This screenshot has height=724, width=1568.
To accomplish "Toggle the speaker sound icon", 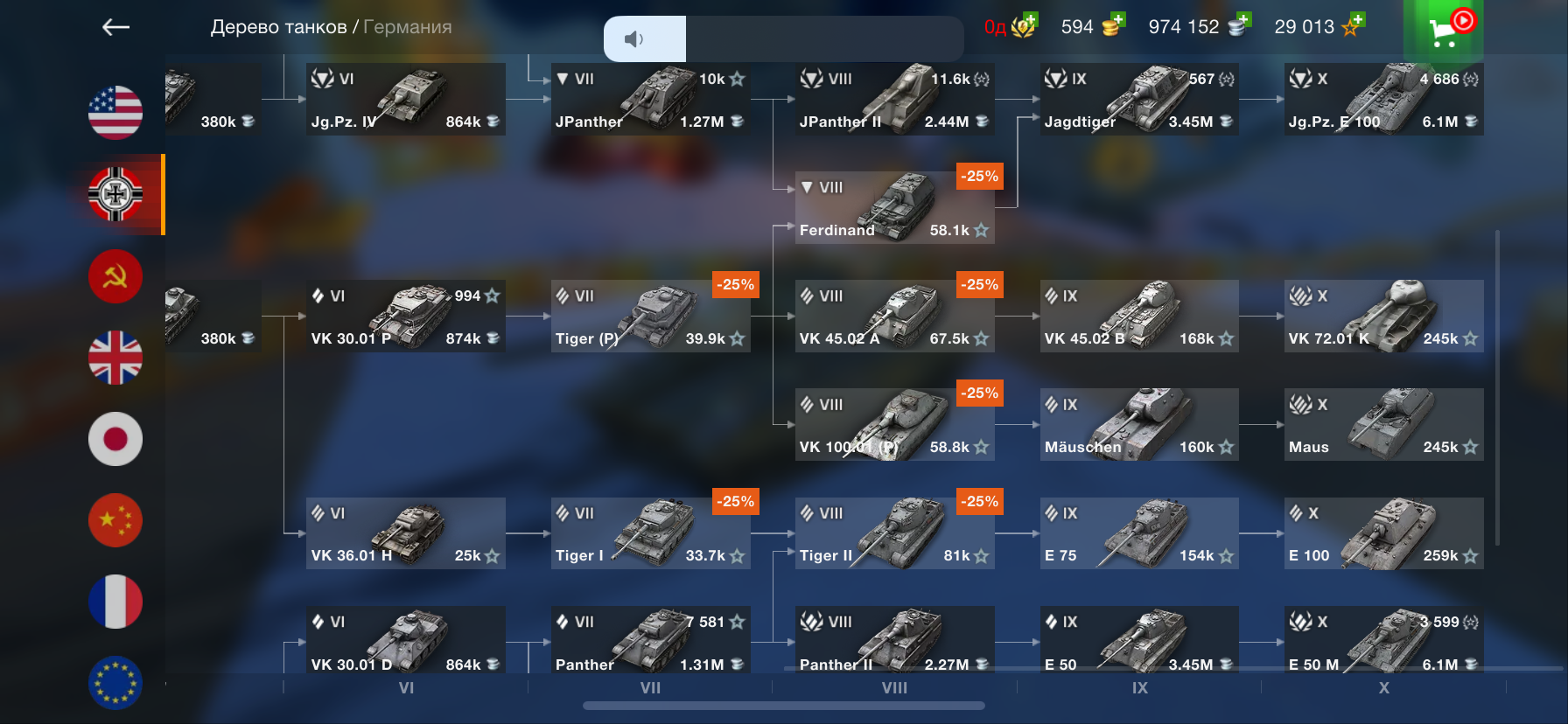I will (x=633, y=38).
